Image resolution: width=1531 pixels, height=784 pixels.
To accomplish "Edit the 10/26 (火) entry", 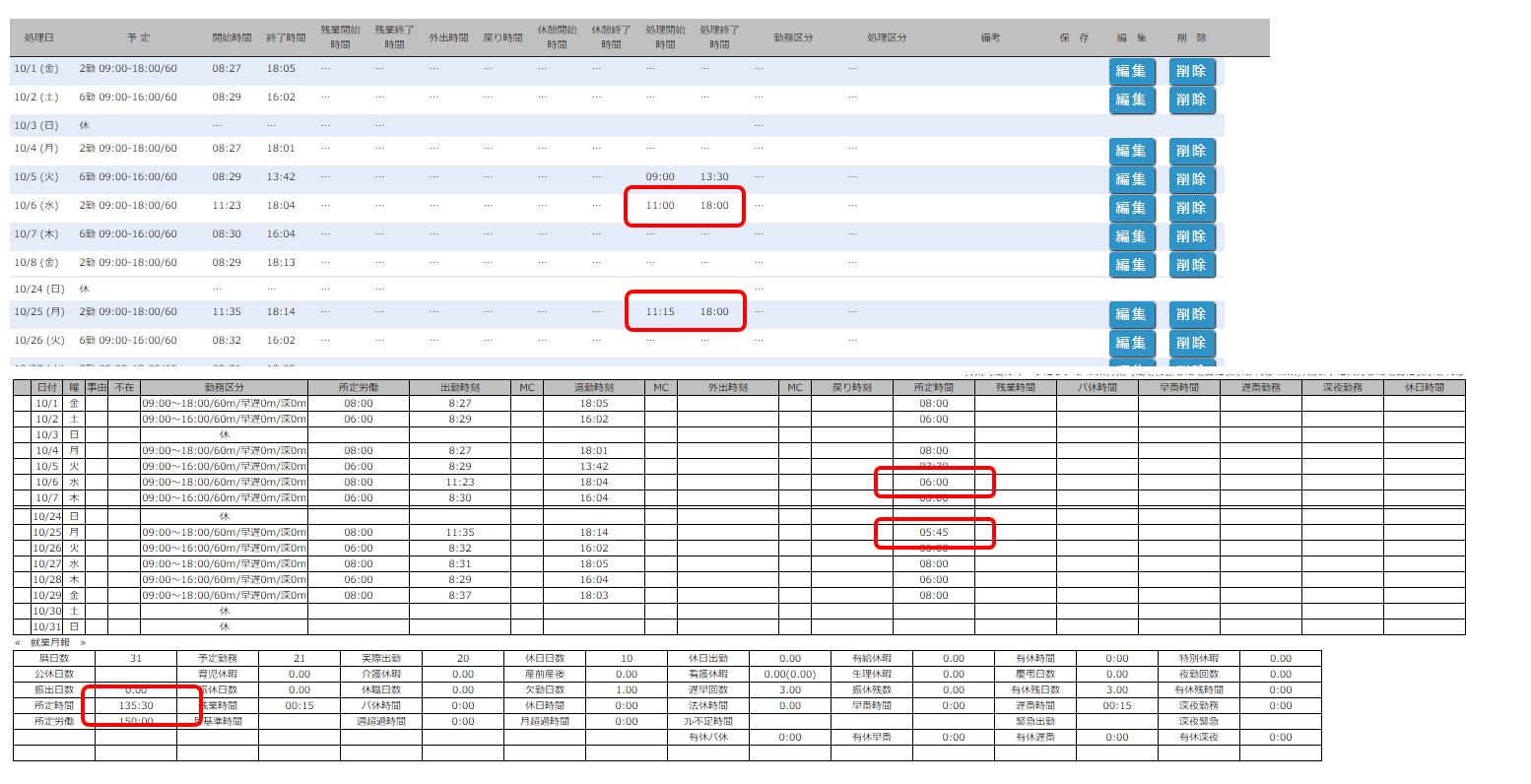I will (x=1131, y=343).
